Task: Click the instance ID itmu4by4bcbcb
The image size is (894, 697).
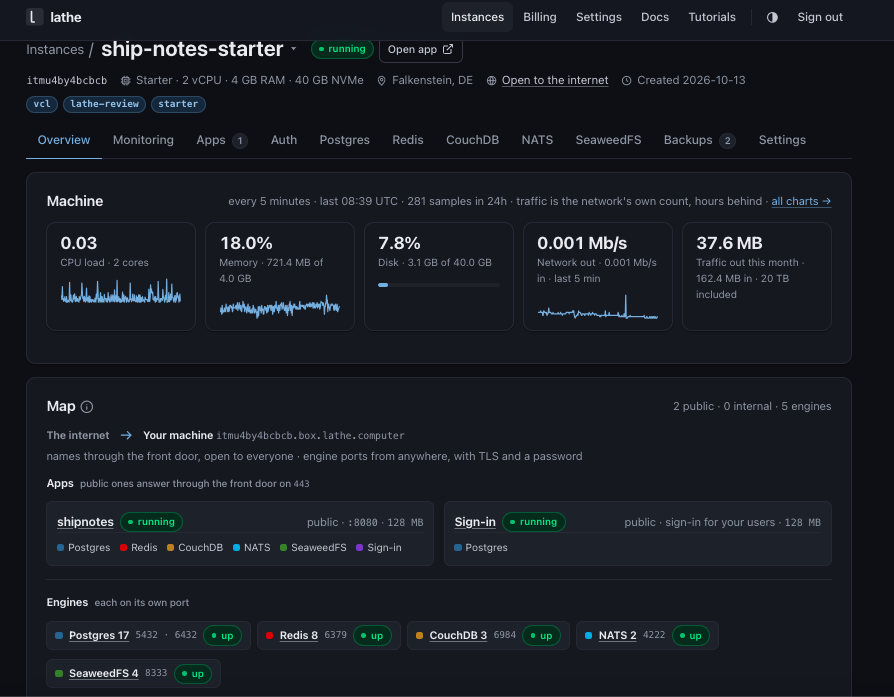Action: (67, 80)
